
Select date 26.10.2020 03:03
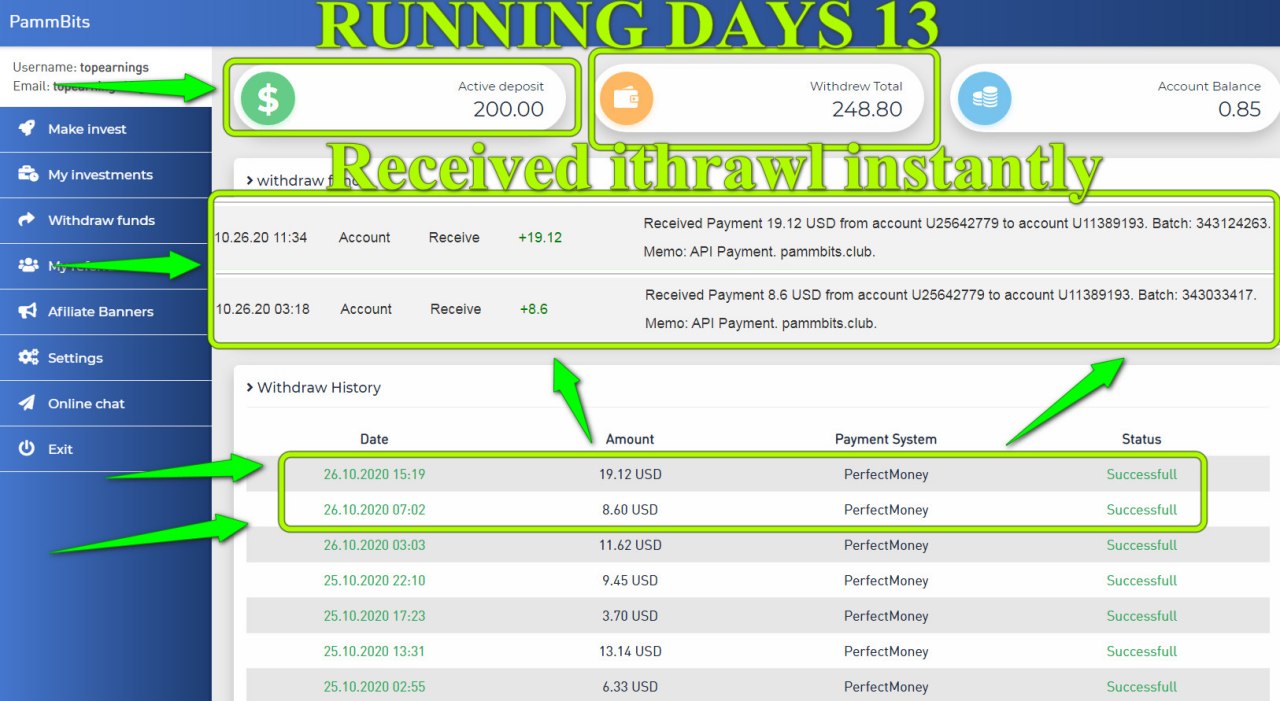[374, 545]
